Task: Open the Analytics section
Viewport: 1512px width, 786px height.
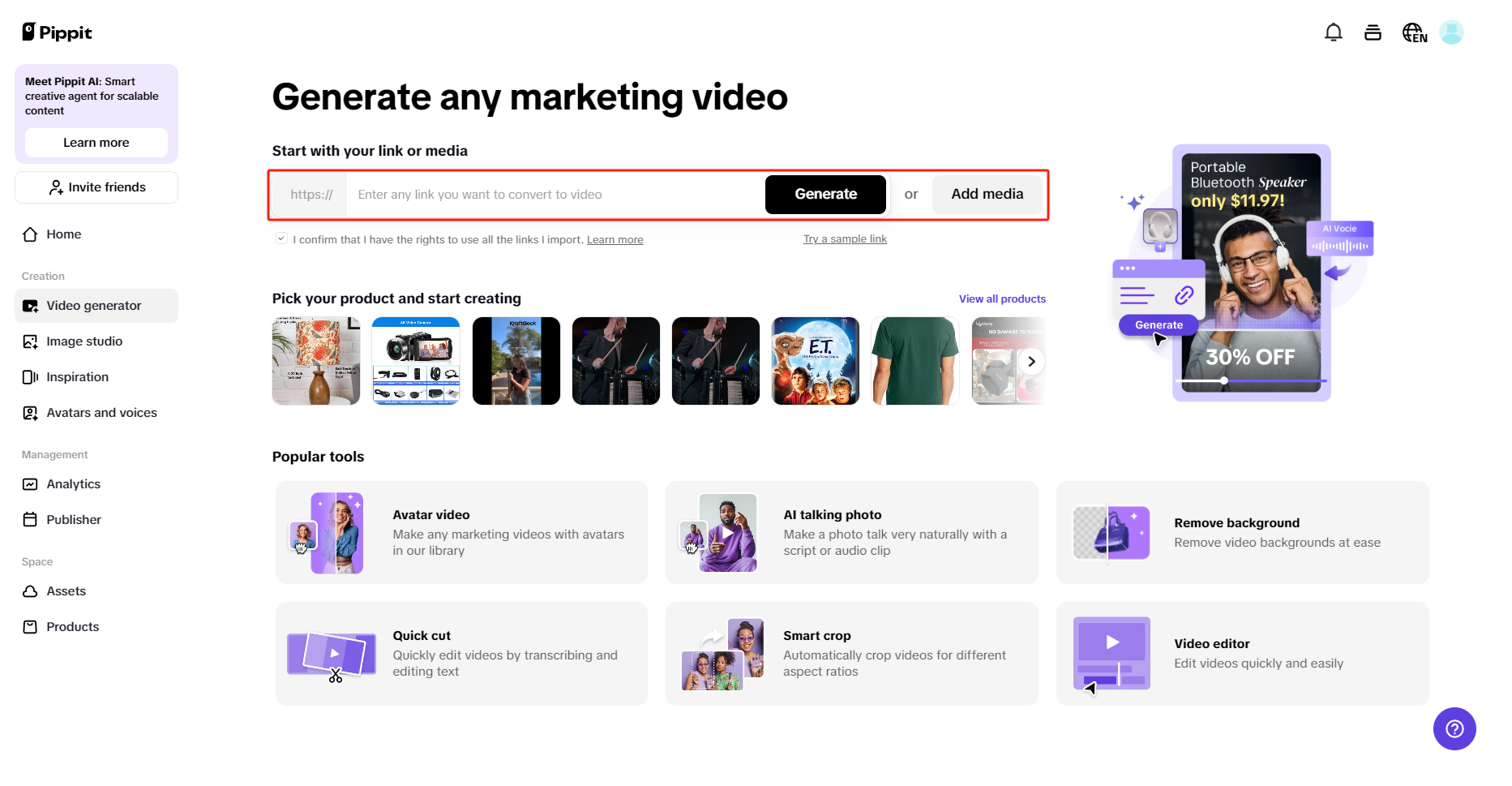Action: click(73, 484)
